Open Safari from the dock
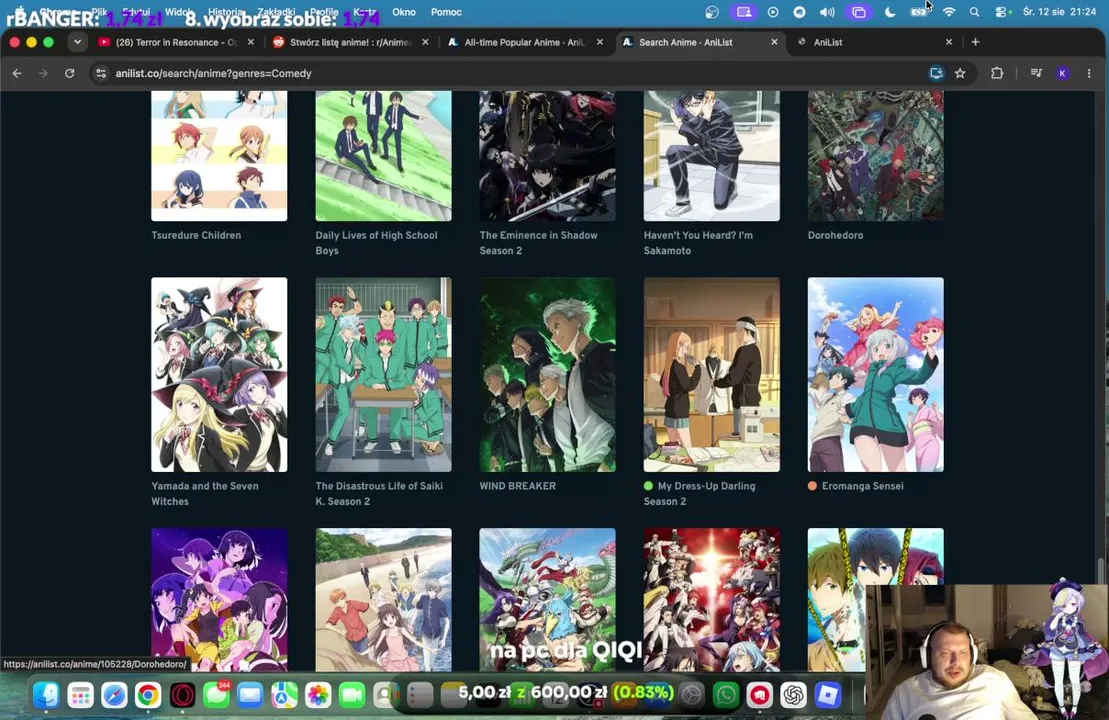Image resolution: width=1109 pixels, height=720 pixels. click(114, 695)
